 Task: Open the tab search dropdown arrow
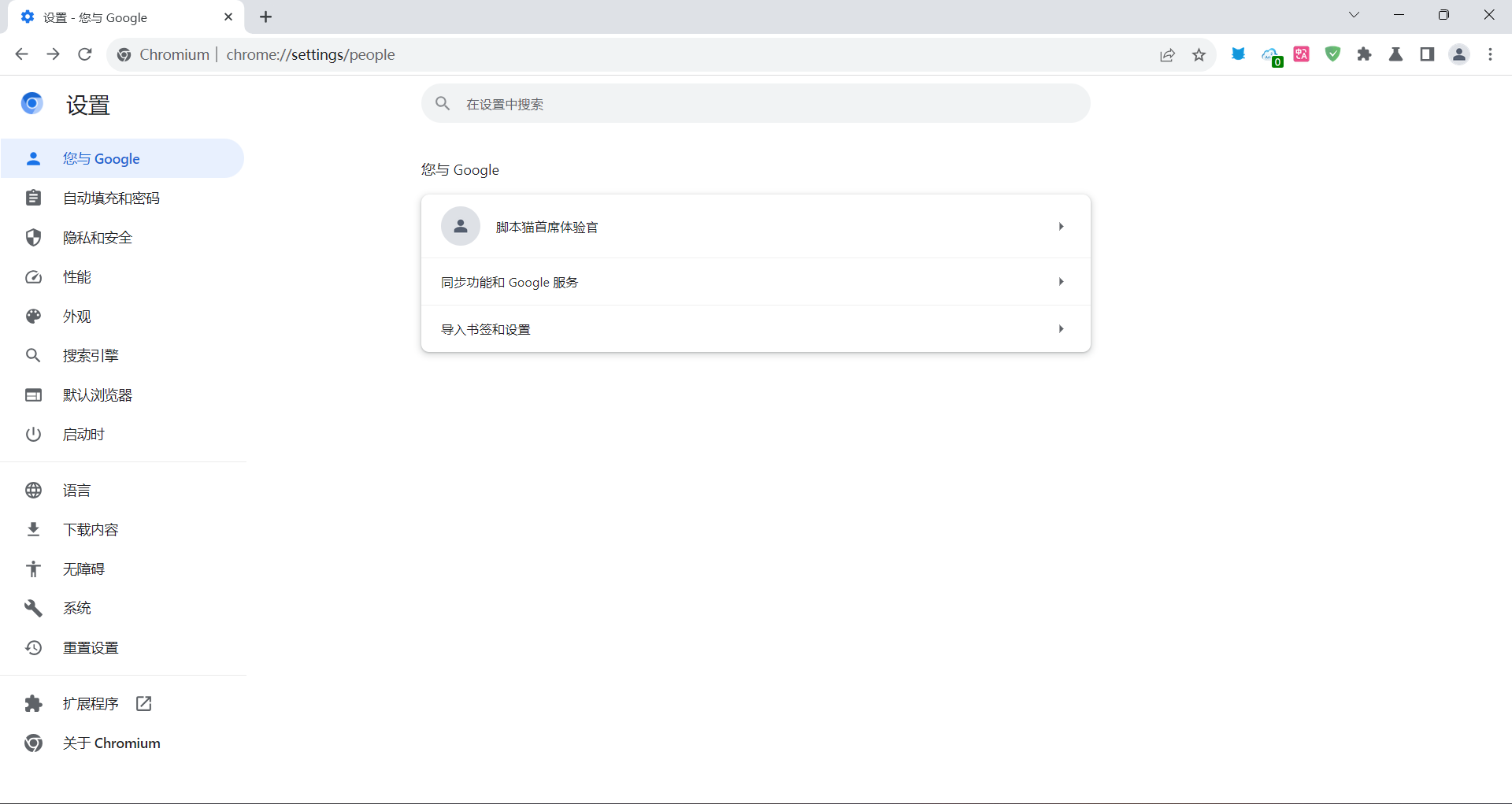pyautogui.click(x=1354, y=15)
